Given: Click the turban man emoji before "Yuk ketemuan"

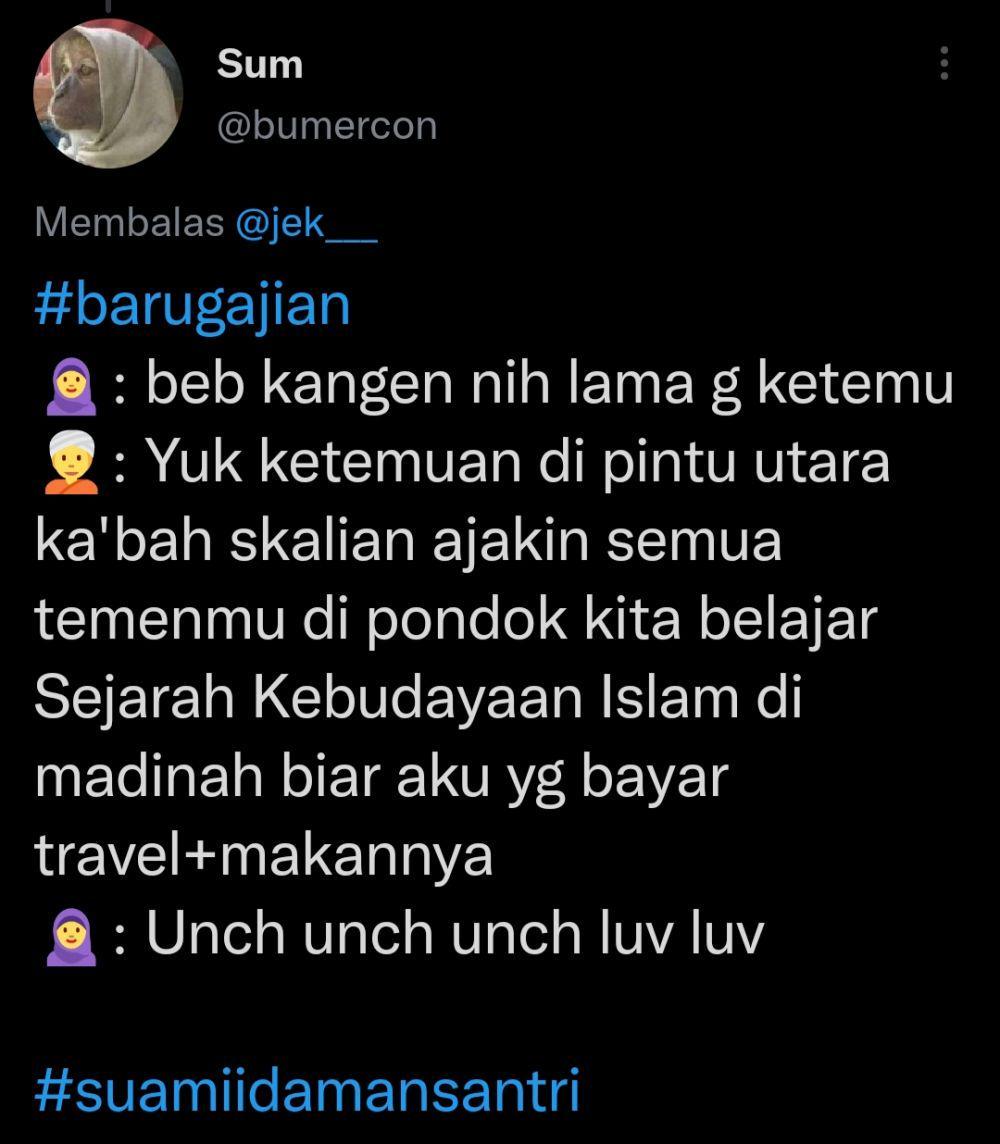Looking at the screenshot, I should click(x=71, y=463).
